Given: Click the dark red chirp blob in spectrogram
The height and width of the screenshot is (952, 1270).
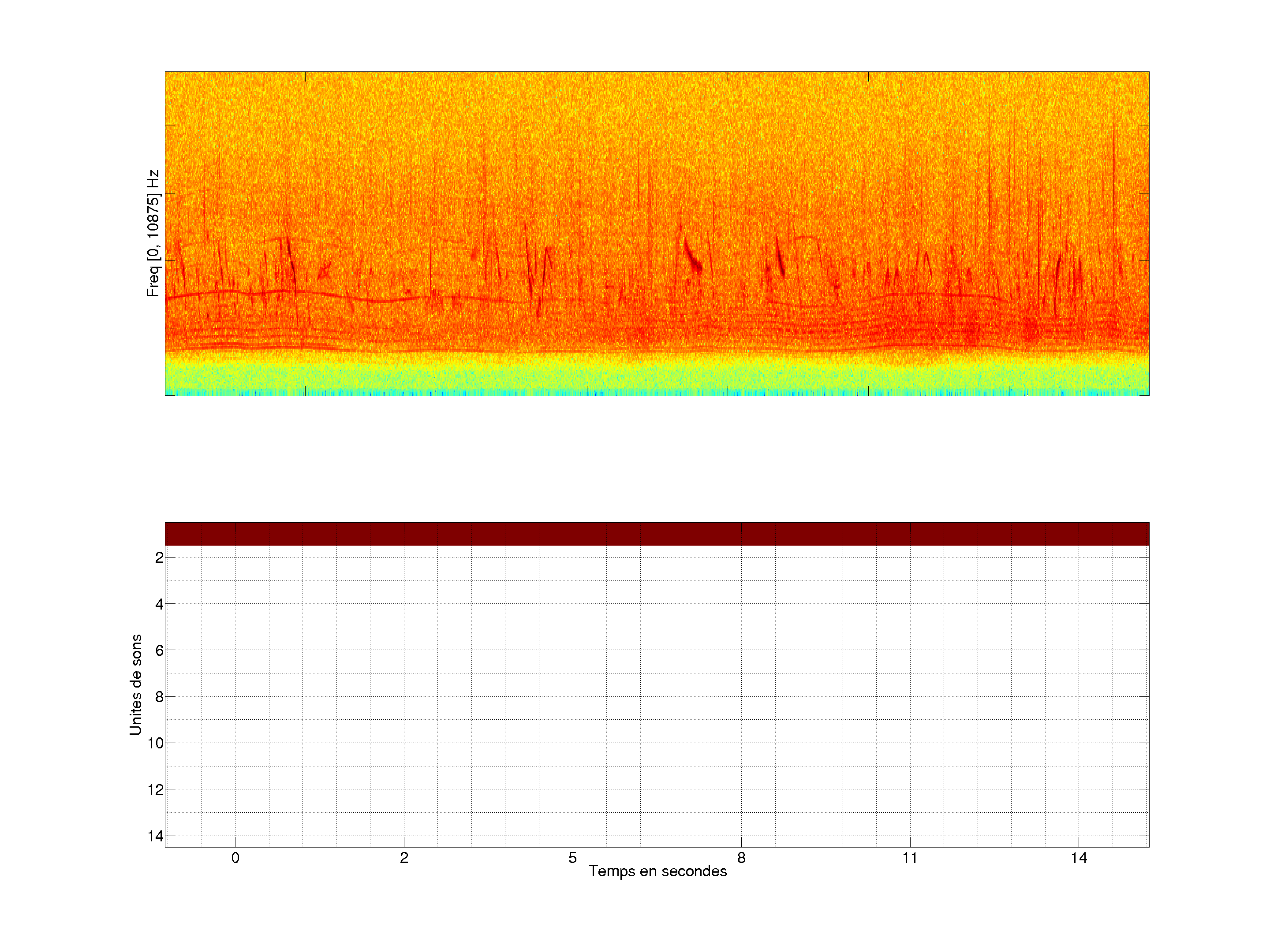Looking at the screenshot, I should 695,264.
